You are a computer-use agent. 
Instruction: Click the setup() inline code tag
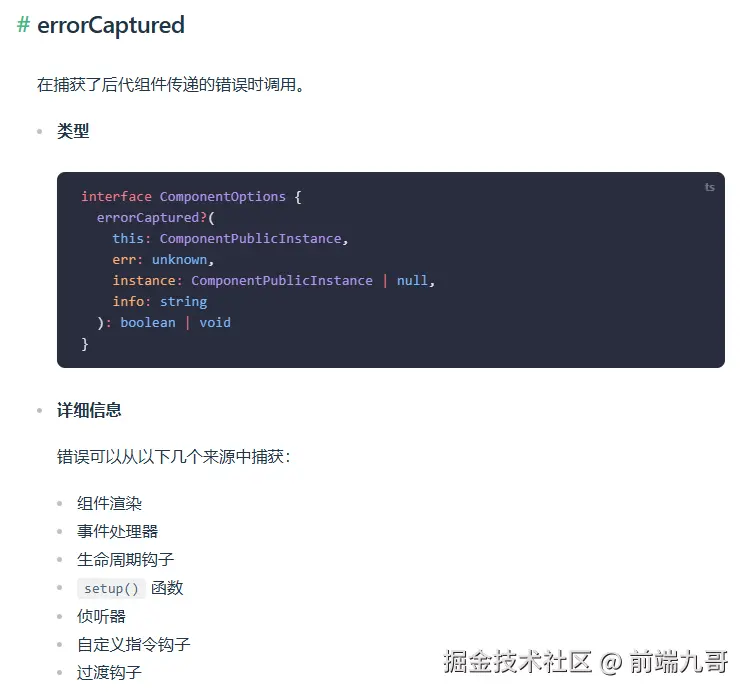point(111,589)
